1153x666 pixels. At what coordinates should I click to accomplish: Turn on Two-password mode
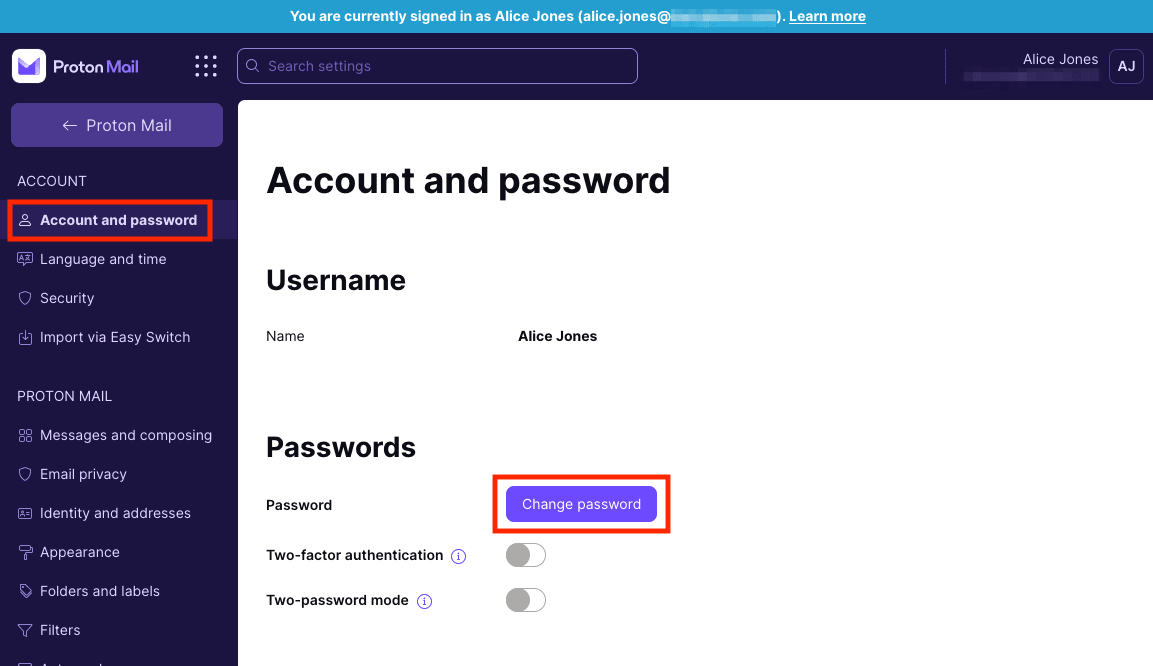tap(525, 600)
